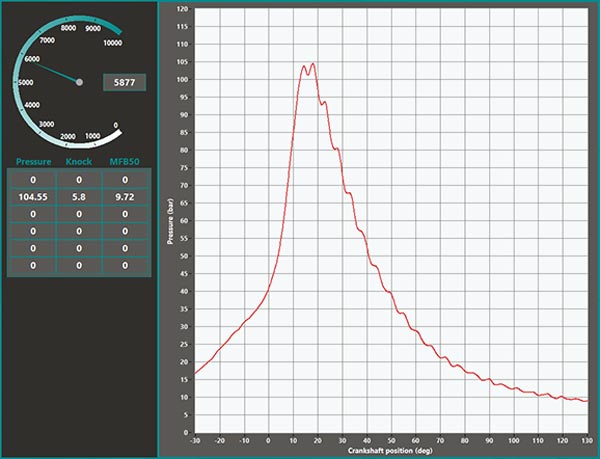The height and width of the screenshot is (459, 600).
Task: Click the peak of the red pressure curve
Action: click(x=313, y=64)
